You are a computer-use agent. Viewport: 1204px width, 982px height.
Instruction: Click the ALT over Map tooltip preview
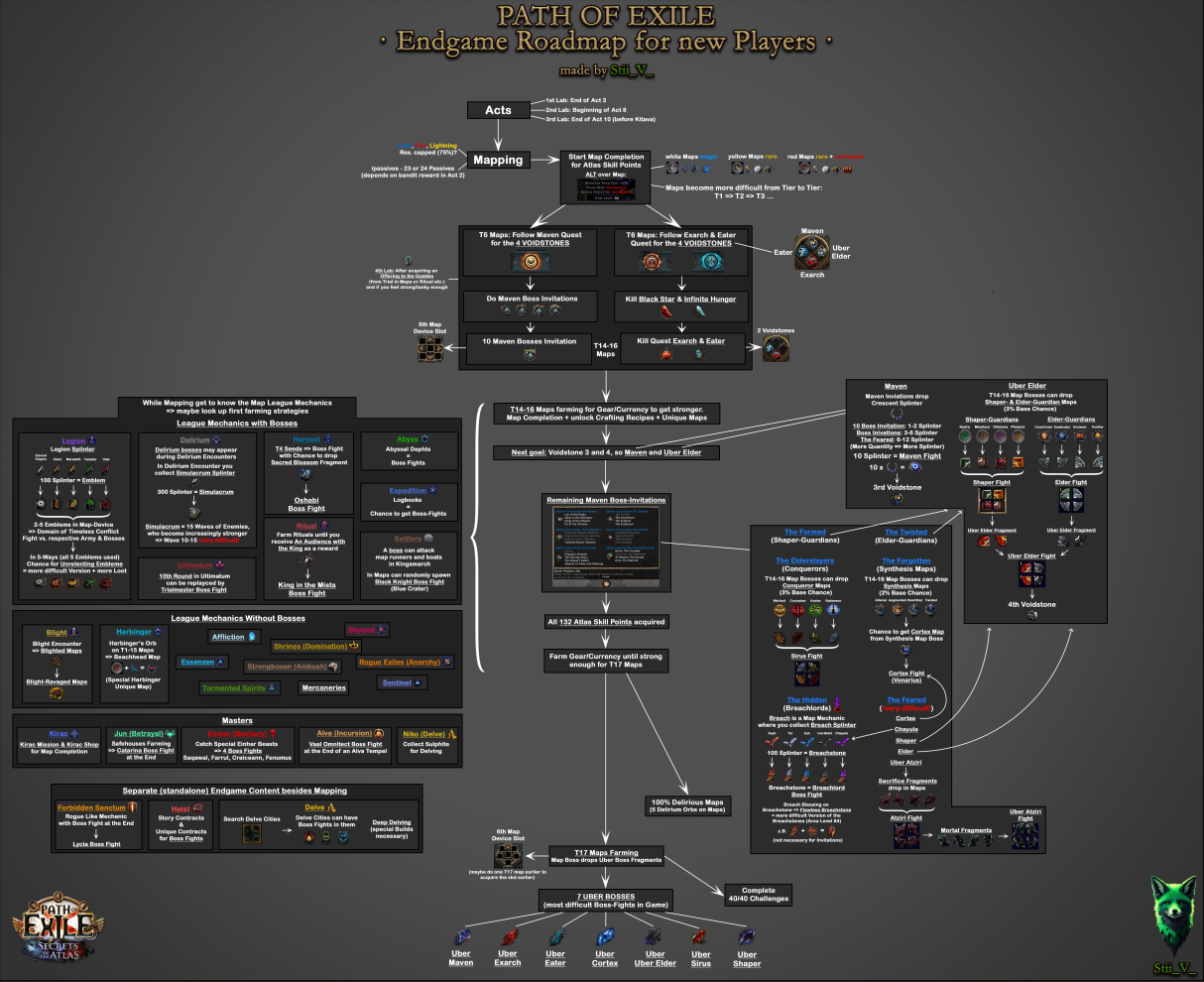pos(605,189)
